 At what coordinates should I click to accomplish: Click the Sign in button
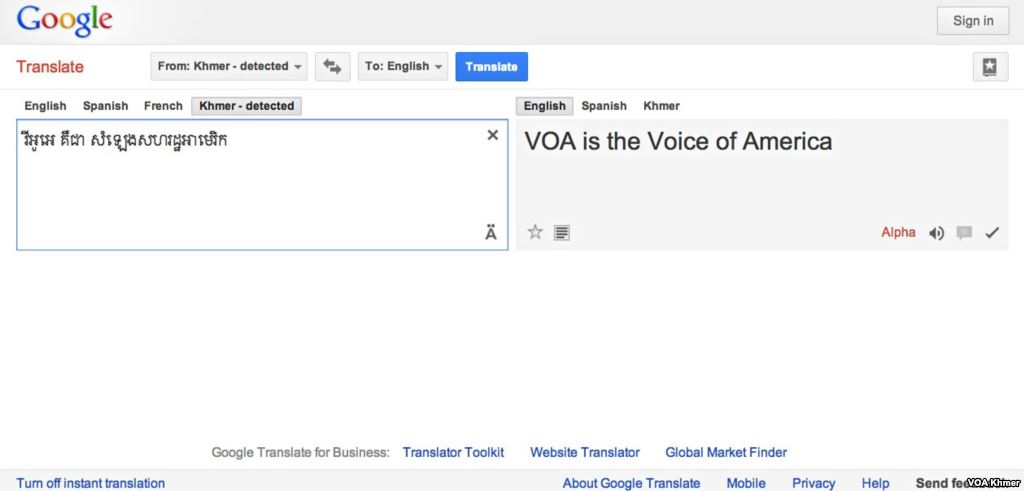coord(972,21)
